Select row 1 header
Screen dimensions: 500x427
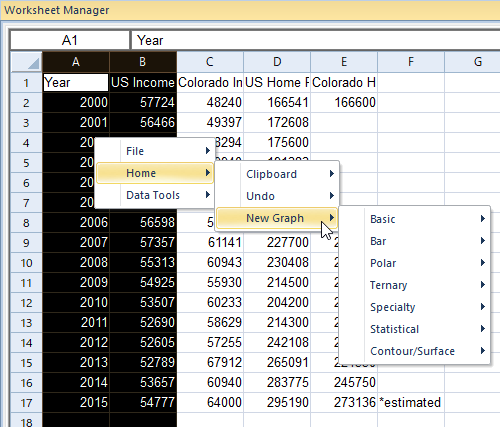[27, 82]
